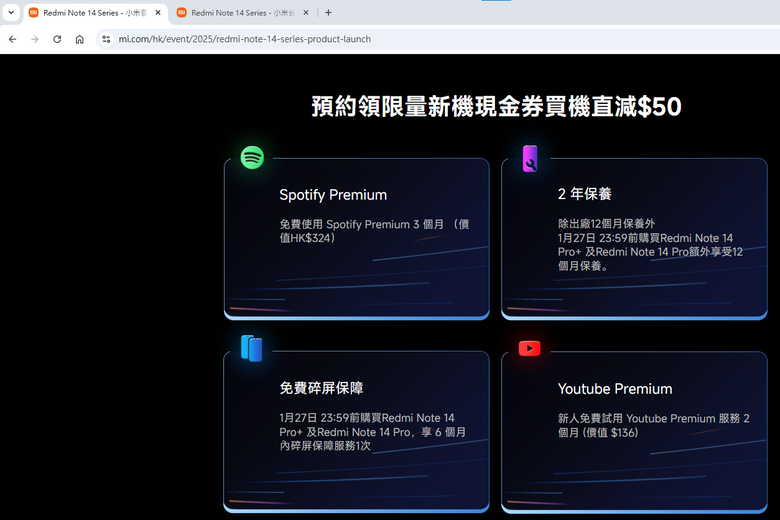Click the address bar URL field
The height and width of the screenshot is (520, 780).
[438, 39]
